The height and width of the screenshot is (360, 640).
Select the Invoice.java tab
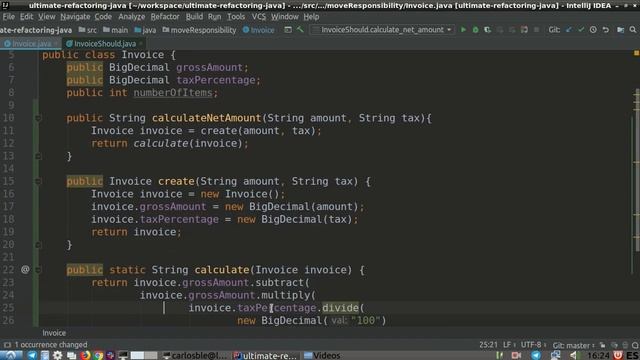(x=31, y=44)
